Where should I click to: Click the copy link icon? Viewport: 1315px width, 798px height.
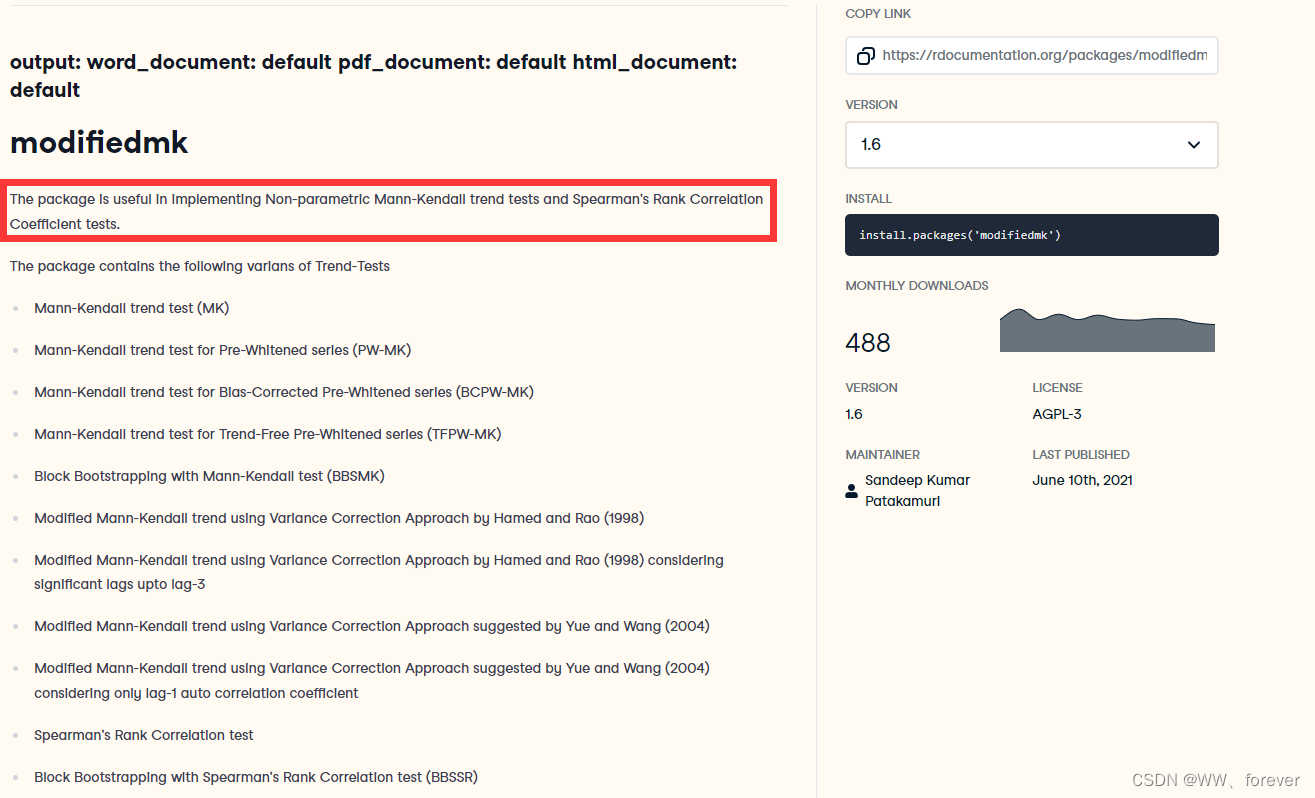[866, 56]
